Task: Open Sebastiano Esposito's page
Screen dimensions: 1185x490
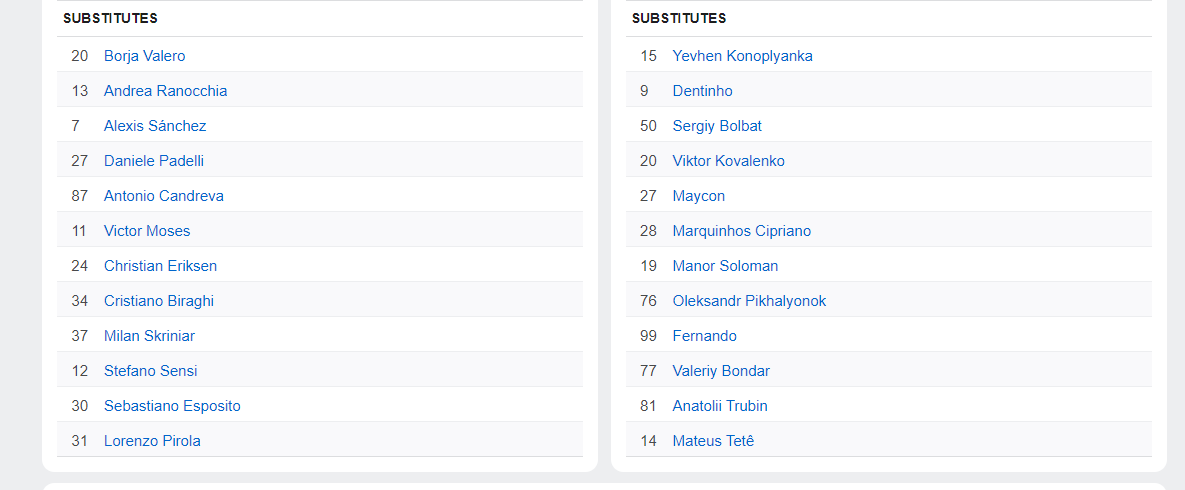Action: (172, 406)
